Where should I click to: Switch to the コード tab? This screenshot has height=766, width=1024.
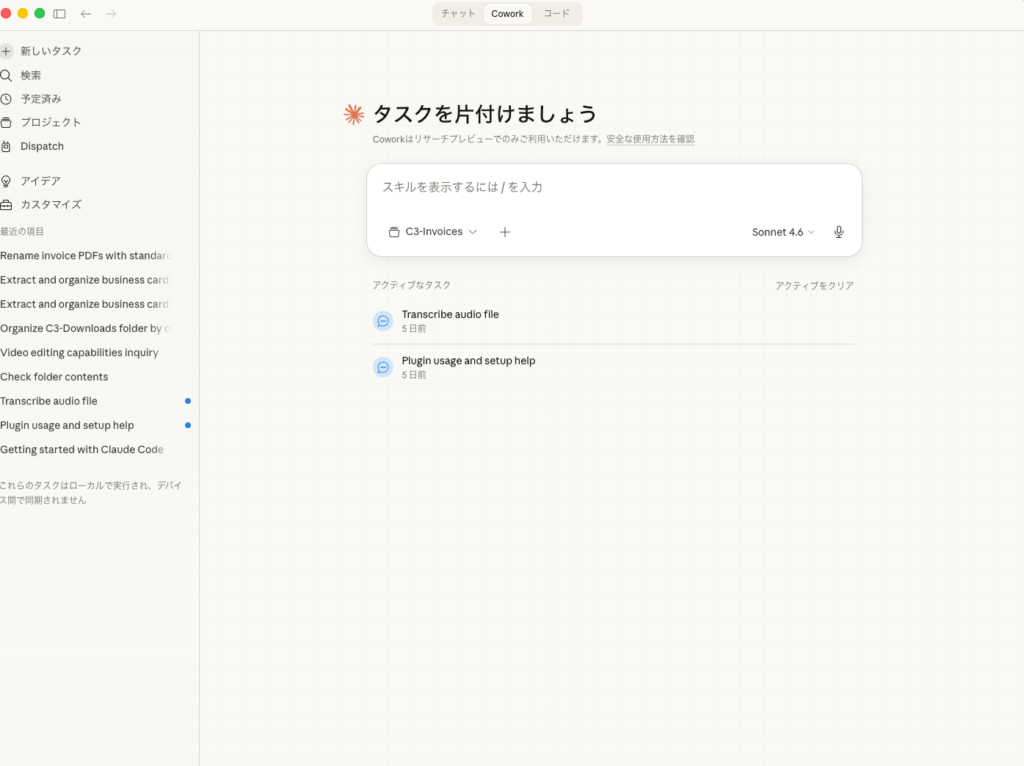tap(556, 14)
